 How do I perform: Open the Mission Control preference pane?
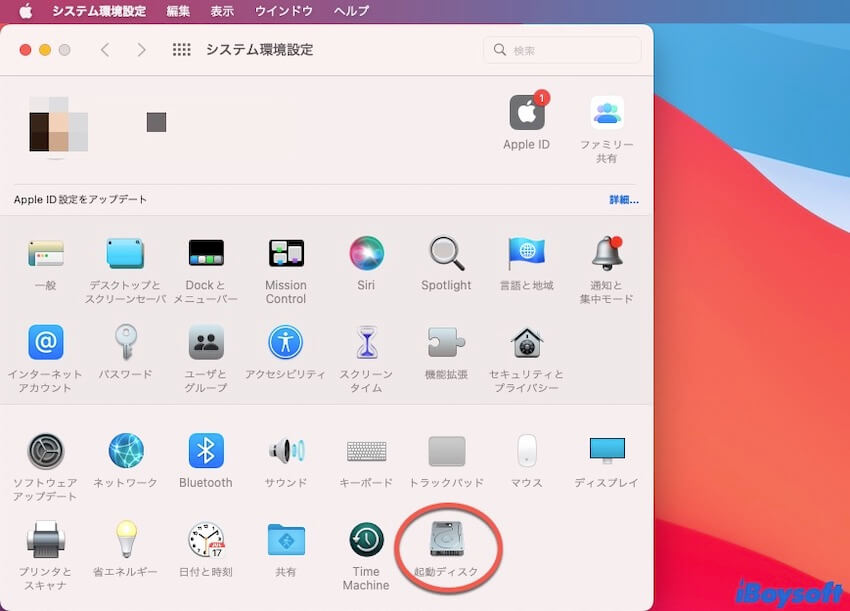286,254
